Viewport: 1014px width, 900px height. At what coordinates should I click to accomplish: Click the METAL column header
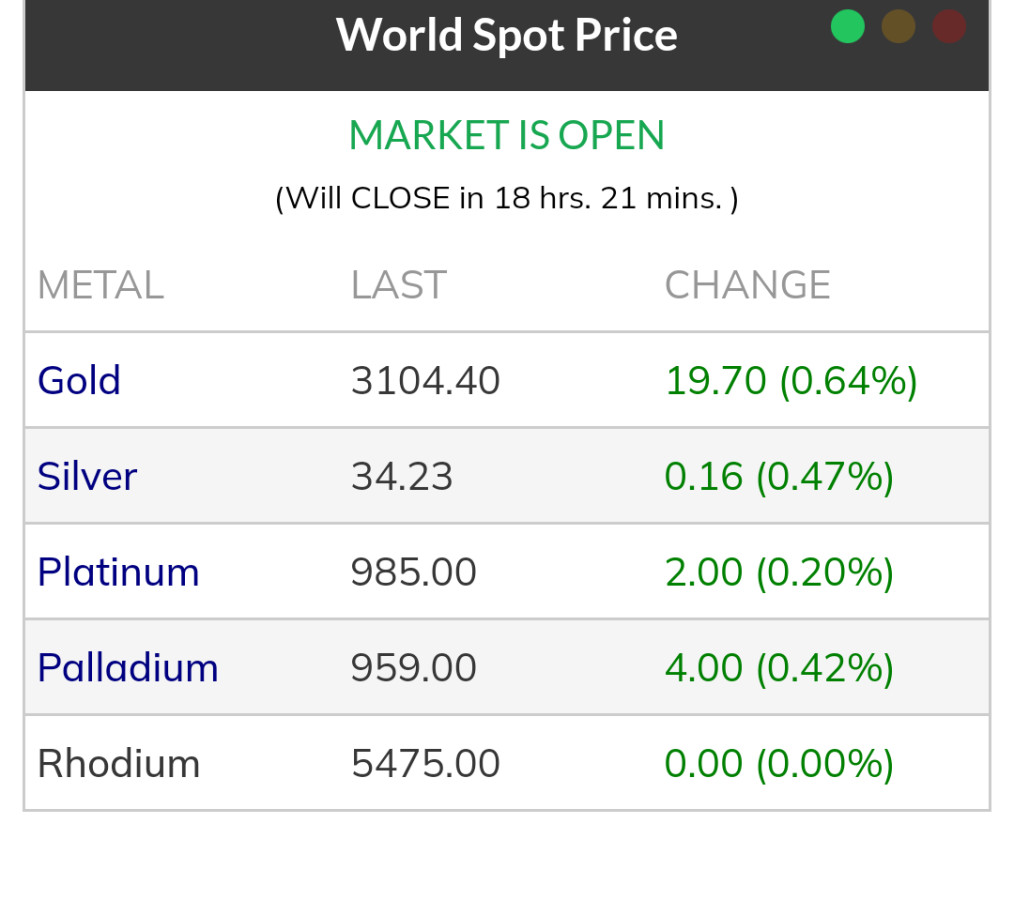100,286
